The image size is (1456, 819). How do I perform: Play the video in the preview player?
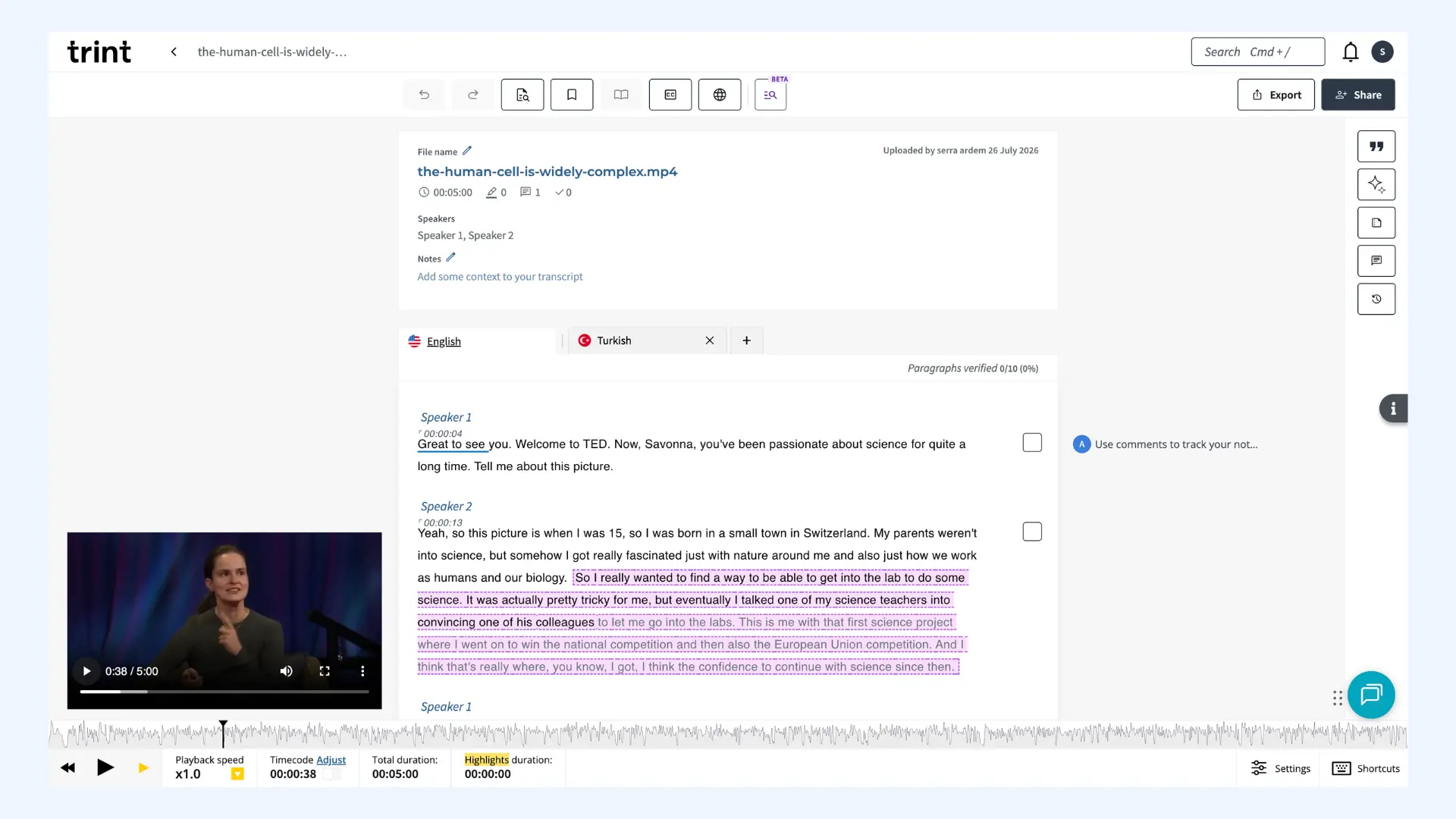click(86, 671)
